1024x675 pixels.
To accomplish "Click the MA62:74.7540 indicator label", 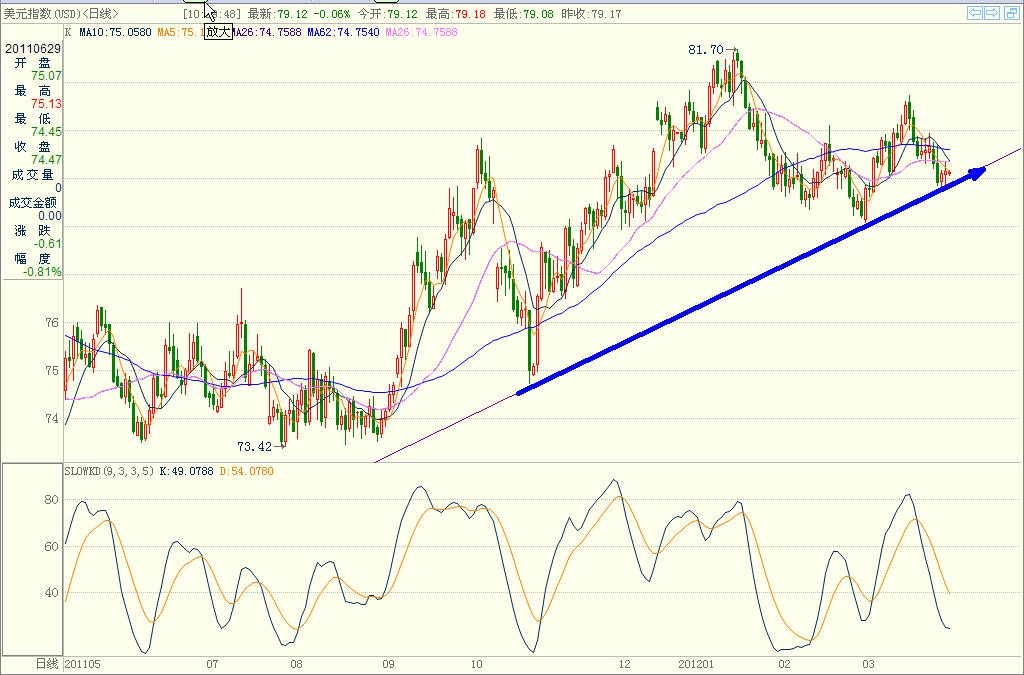I will (343, 32).
